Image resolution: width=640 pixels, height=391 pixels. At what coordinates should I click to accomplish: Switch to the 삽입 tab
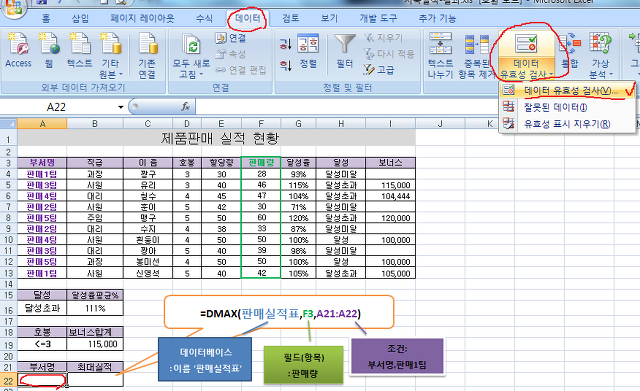[x=80, y=18]
